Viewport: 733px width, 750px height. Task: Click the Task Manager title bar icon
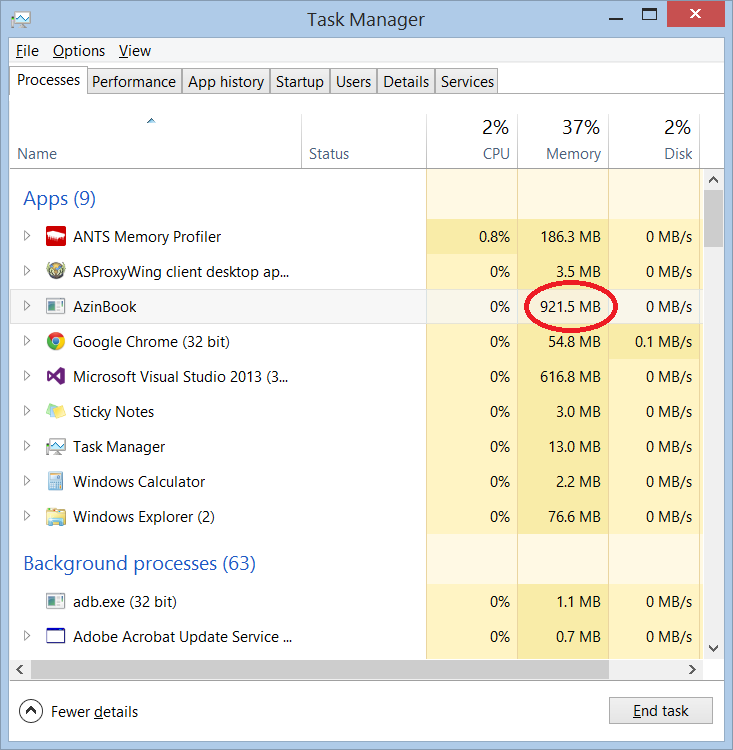[21, 19]
